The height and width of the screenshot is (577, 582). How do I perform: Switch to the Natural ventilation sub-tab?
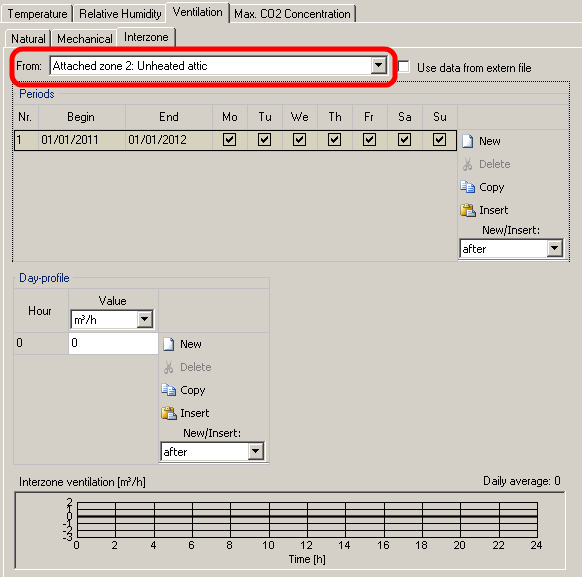(x=28, y=38)
